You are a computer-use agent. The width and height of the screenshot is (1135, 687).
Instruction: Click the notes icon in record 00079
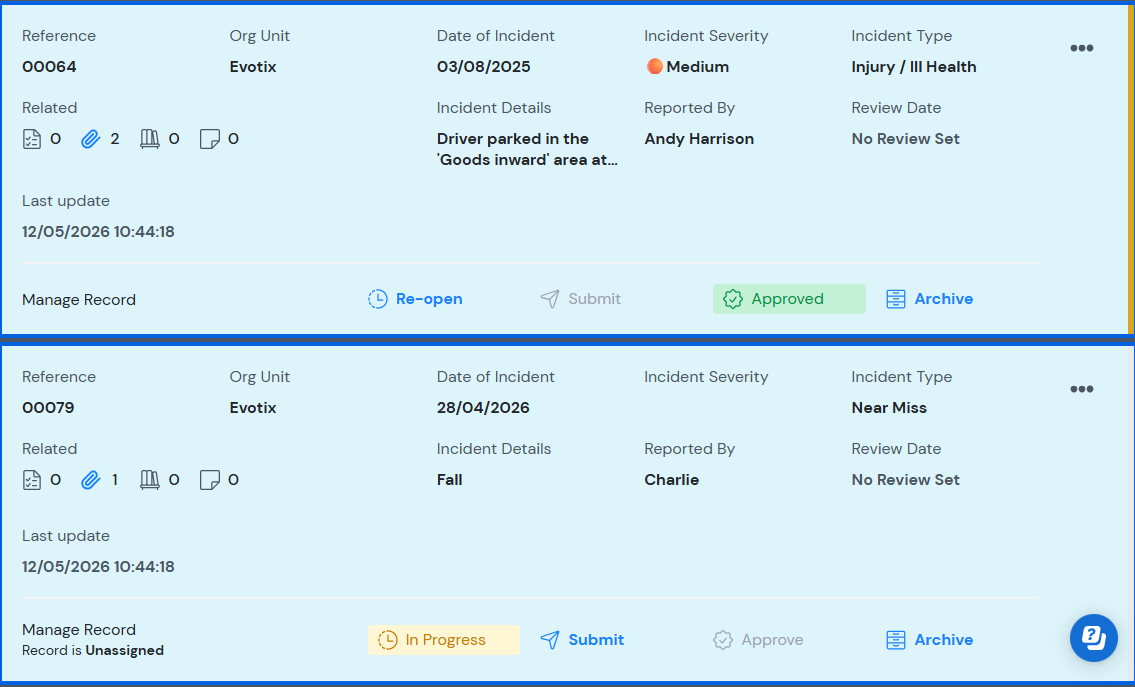(210, 480)
